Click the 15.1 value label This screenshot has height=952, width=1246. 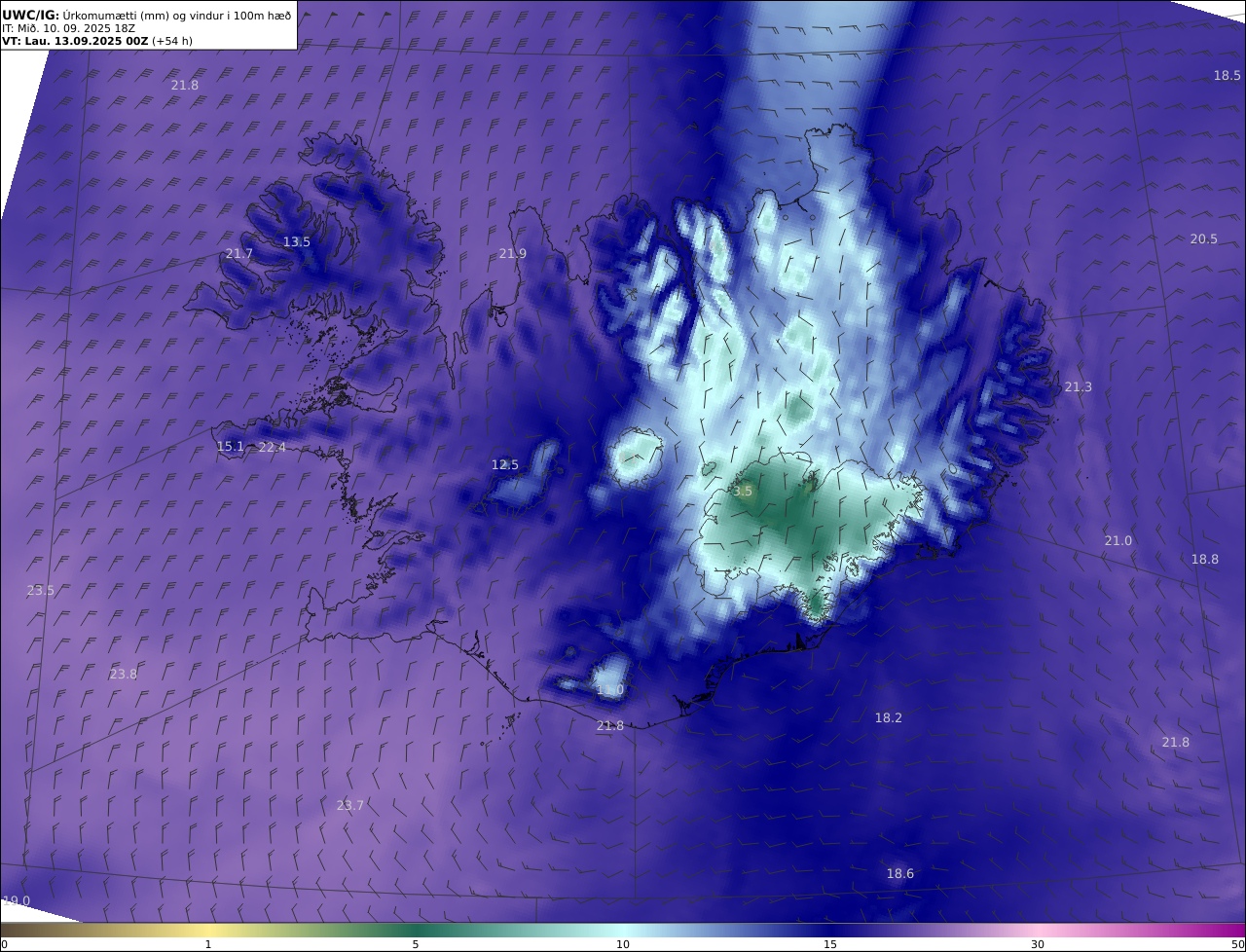230,447
